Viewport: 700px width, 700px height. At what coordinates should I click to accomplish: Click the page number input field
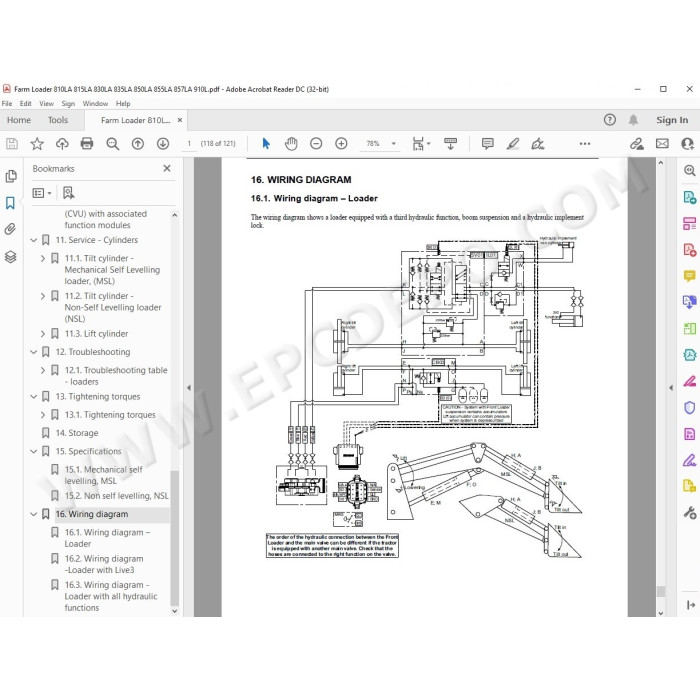click(x=189, y=144)
